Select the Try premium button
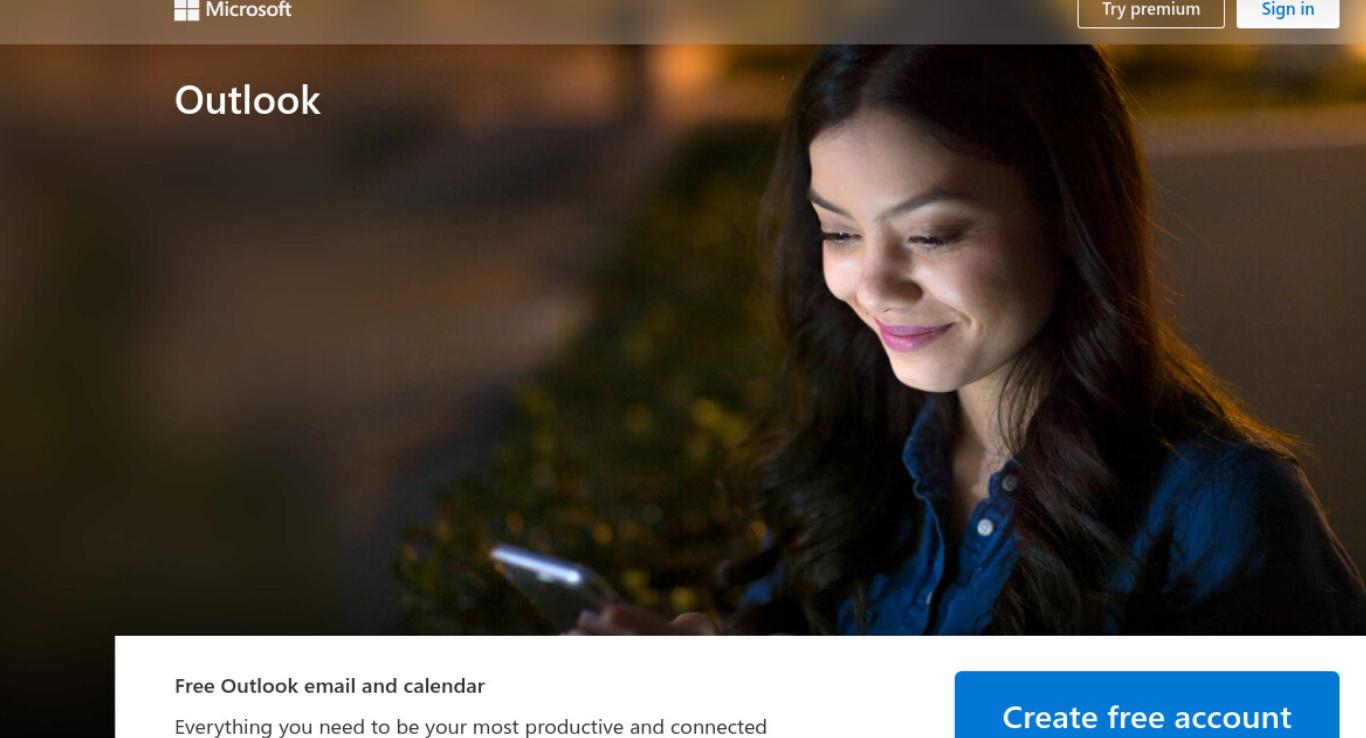 [x=1151, y=11]
